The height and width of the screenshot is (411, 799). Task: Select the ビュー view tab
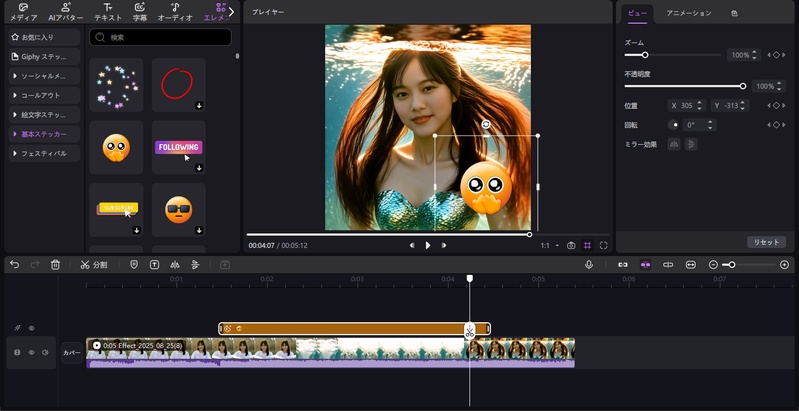tap(637, 13)
